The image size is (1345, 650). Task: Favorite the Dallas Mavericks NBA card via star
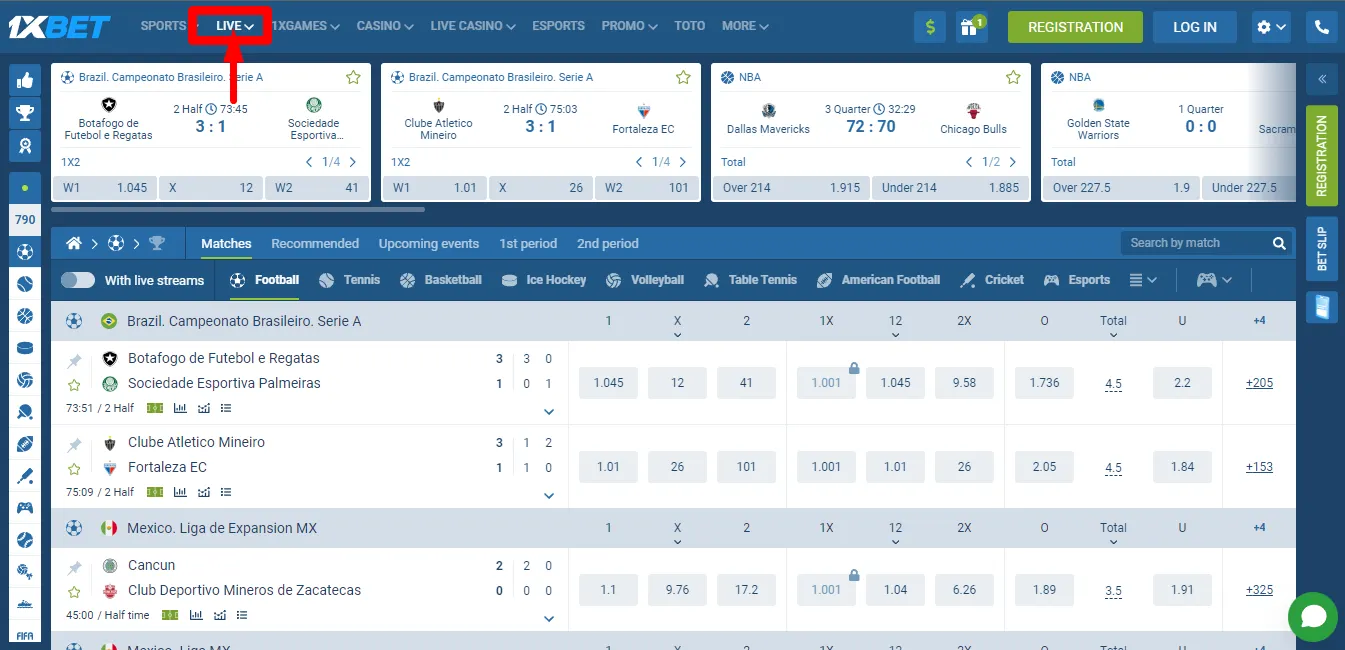click(1013, 76)
